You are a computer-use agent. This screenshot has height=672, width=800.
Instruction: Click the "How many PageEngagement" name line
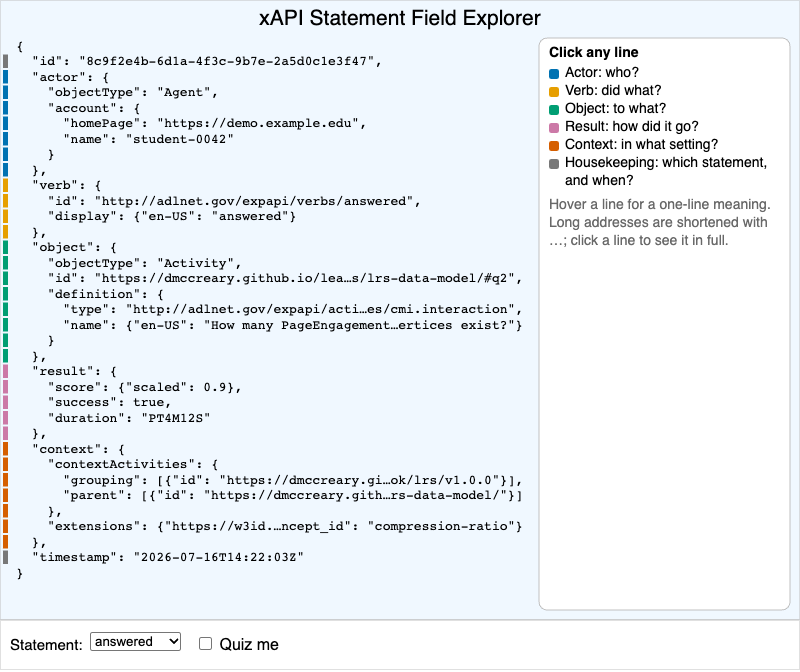pyautogui.click(x=292, y=326)
